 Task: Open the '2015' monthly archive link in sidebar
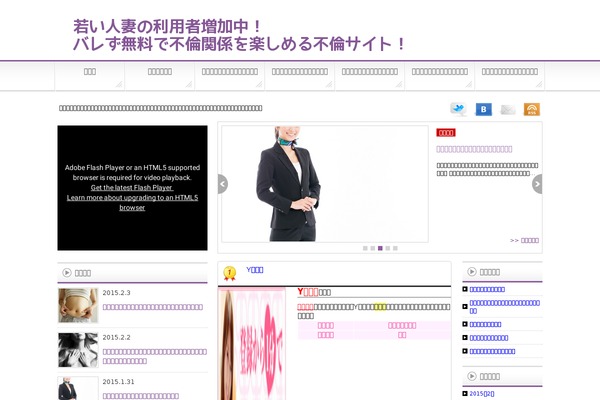pos(482,393)
